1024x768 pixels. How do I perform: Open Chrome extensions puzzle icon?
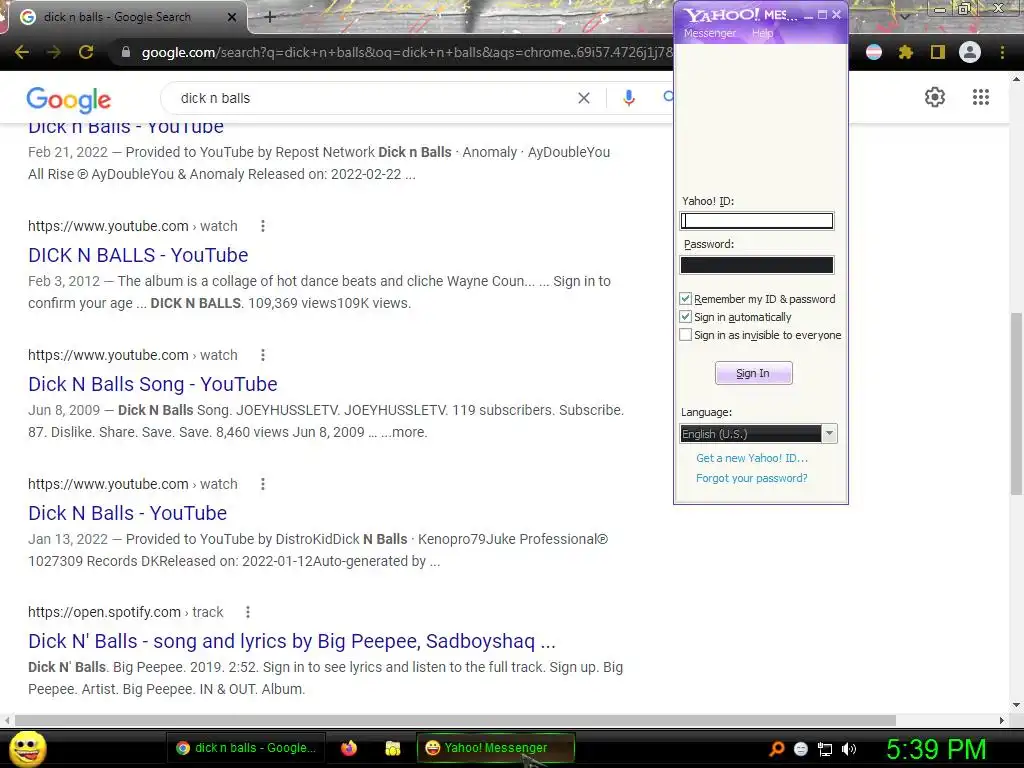pyautogui.click(x=905, y=52)
